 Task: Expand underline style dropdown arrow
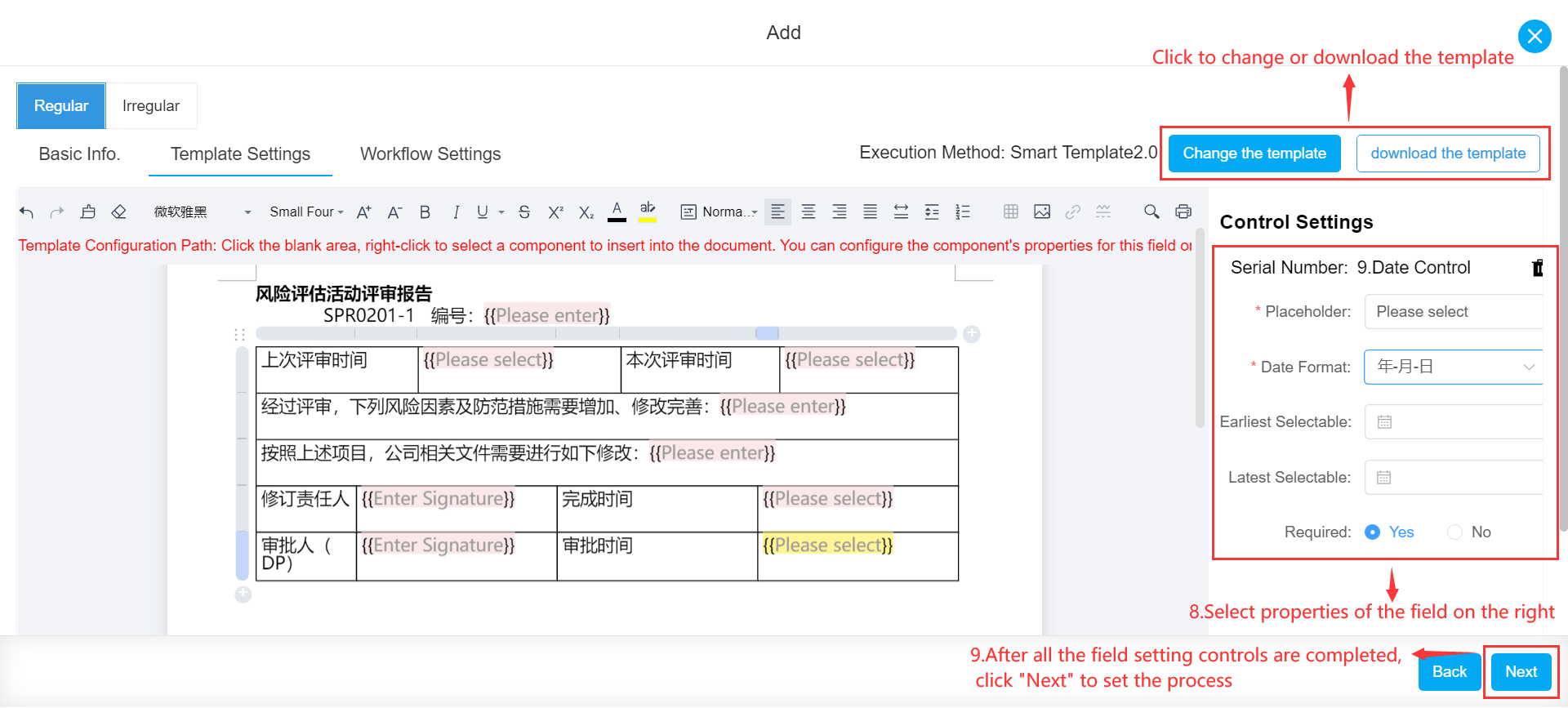tap(501, 212)
